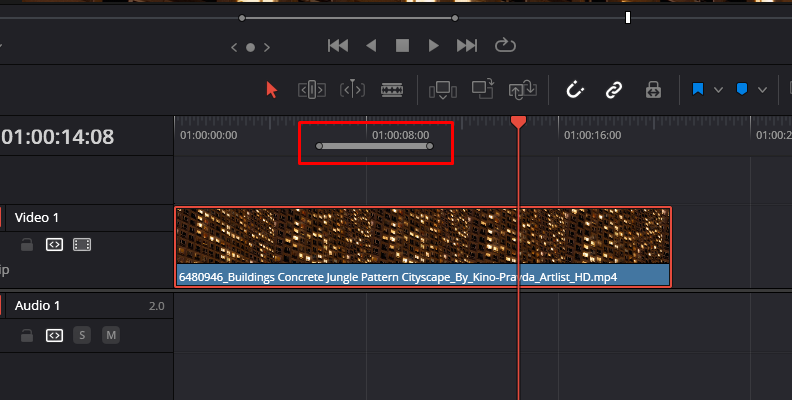
Task: Click the timeline ruler at 01:00:00:00
Action: point(209,135)
